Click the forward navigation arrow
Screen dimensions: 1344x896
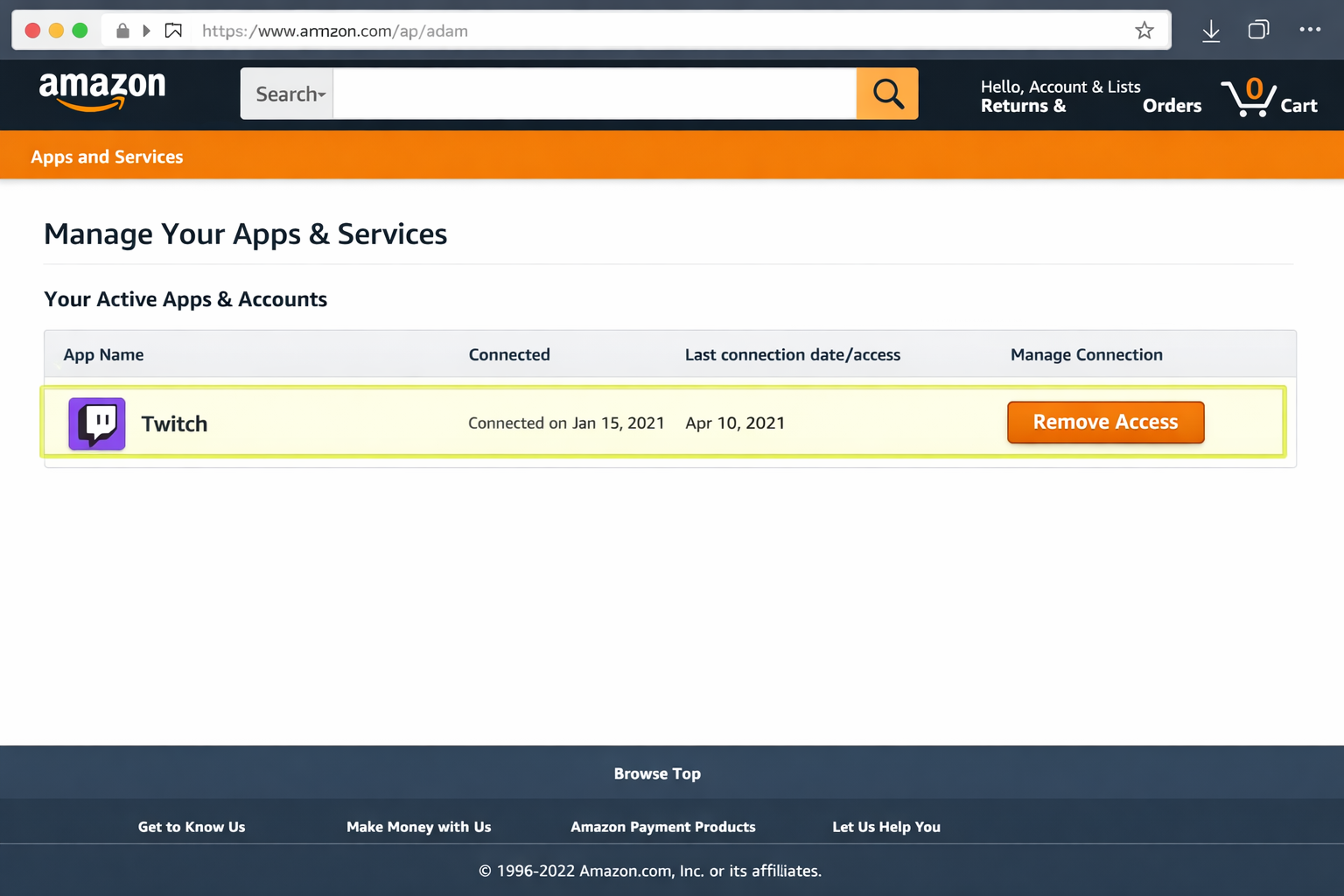tap(146, 30)
